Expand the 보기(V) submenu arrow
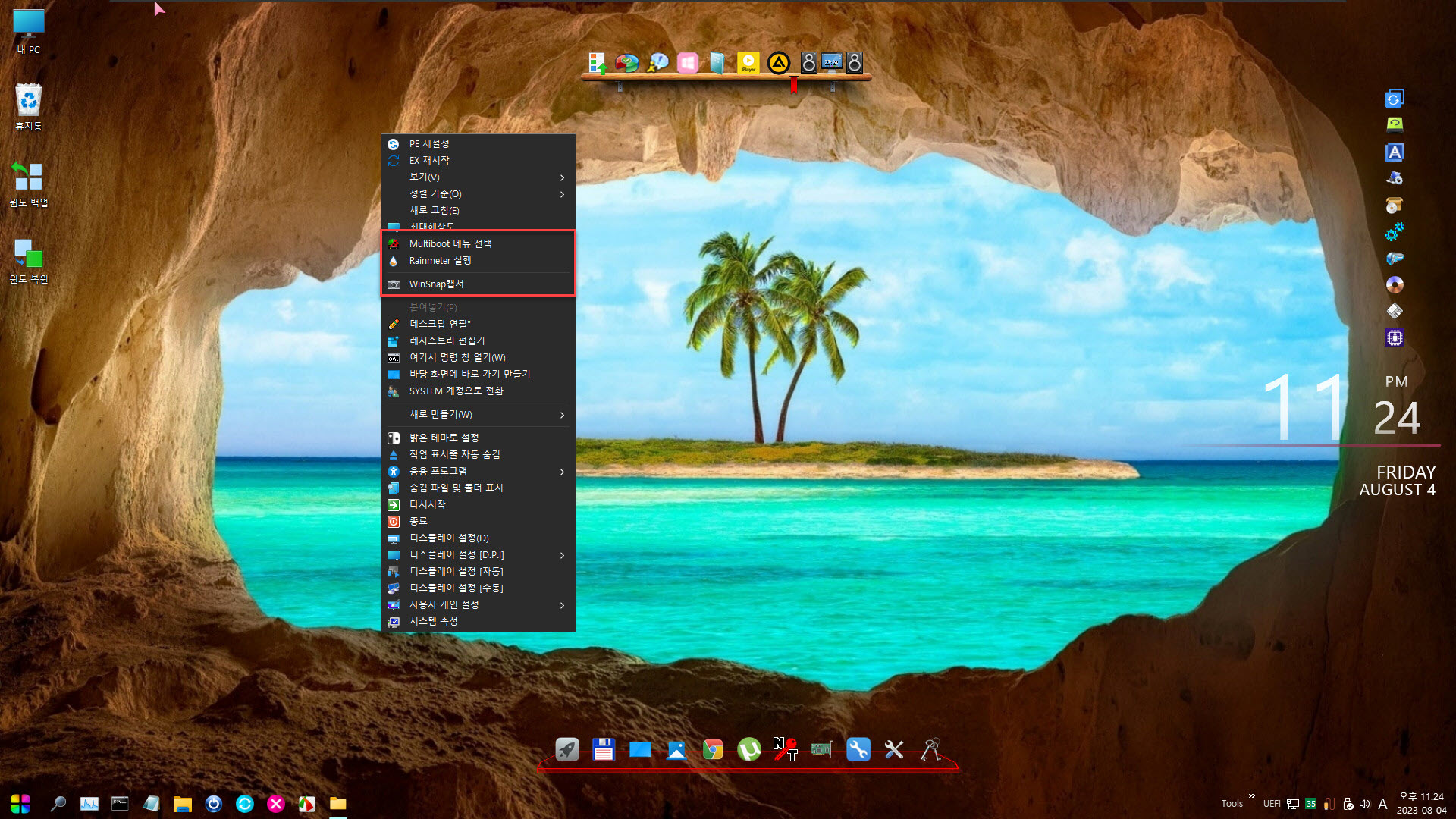Image resolution: width=1456 pixels, height=819 pixels. 562,177
